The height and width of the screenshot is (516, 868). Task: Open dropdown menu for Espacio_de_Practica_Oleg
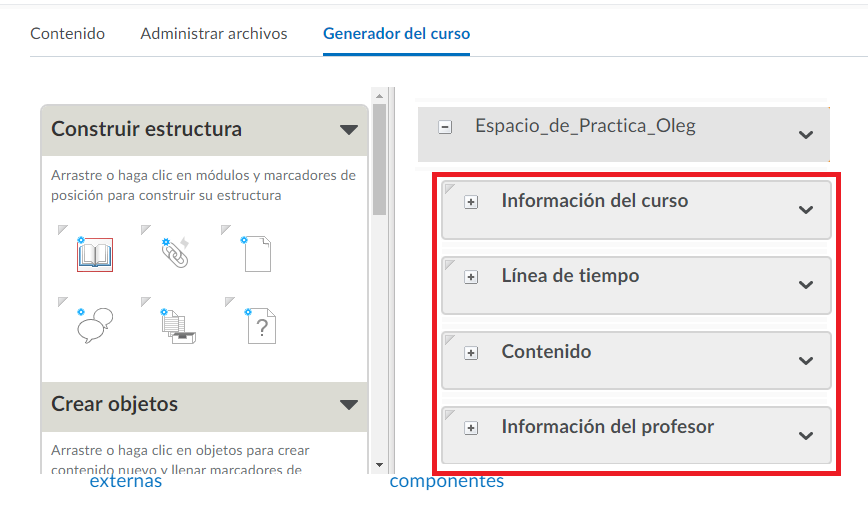point(806,135)
